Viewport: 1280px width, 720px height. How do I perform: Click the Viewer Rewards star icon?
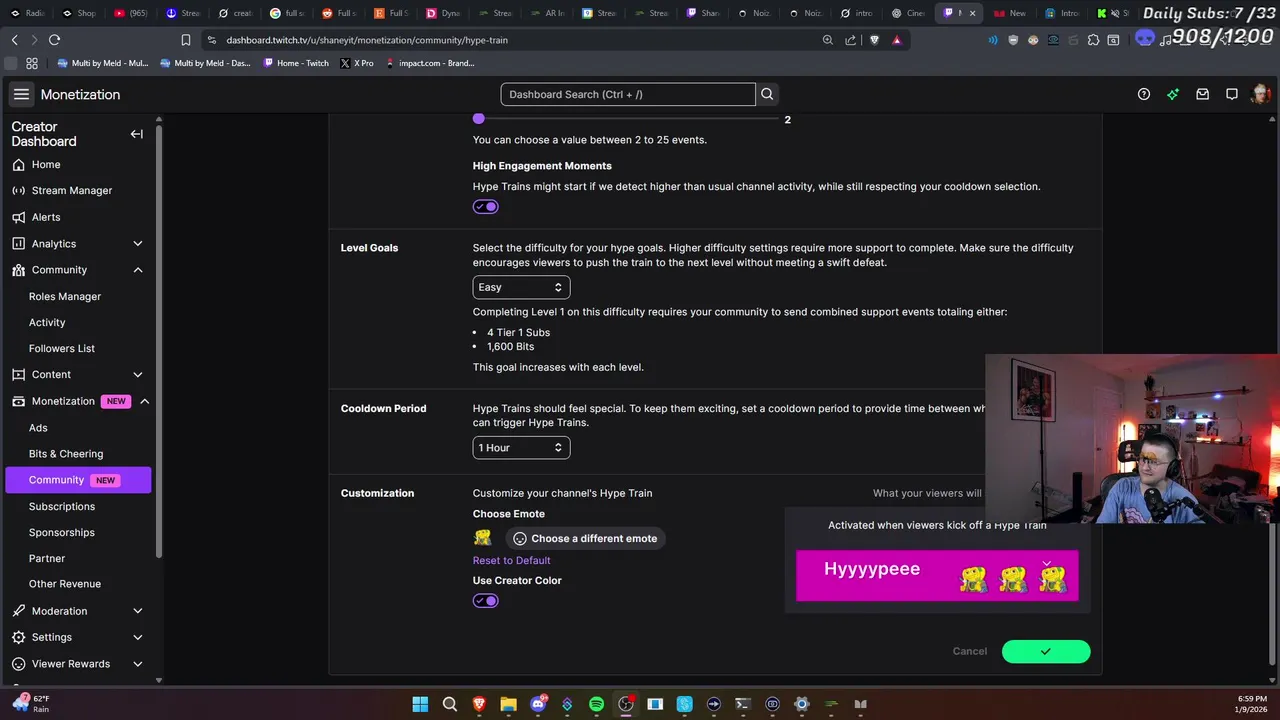coord(18,663)
